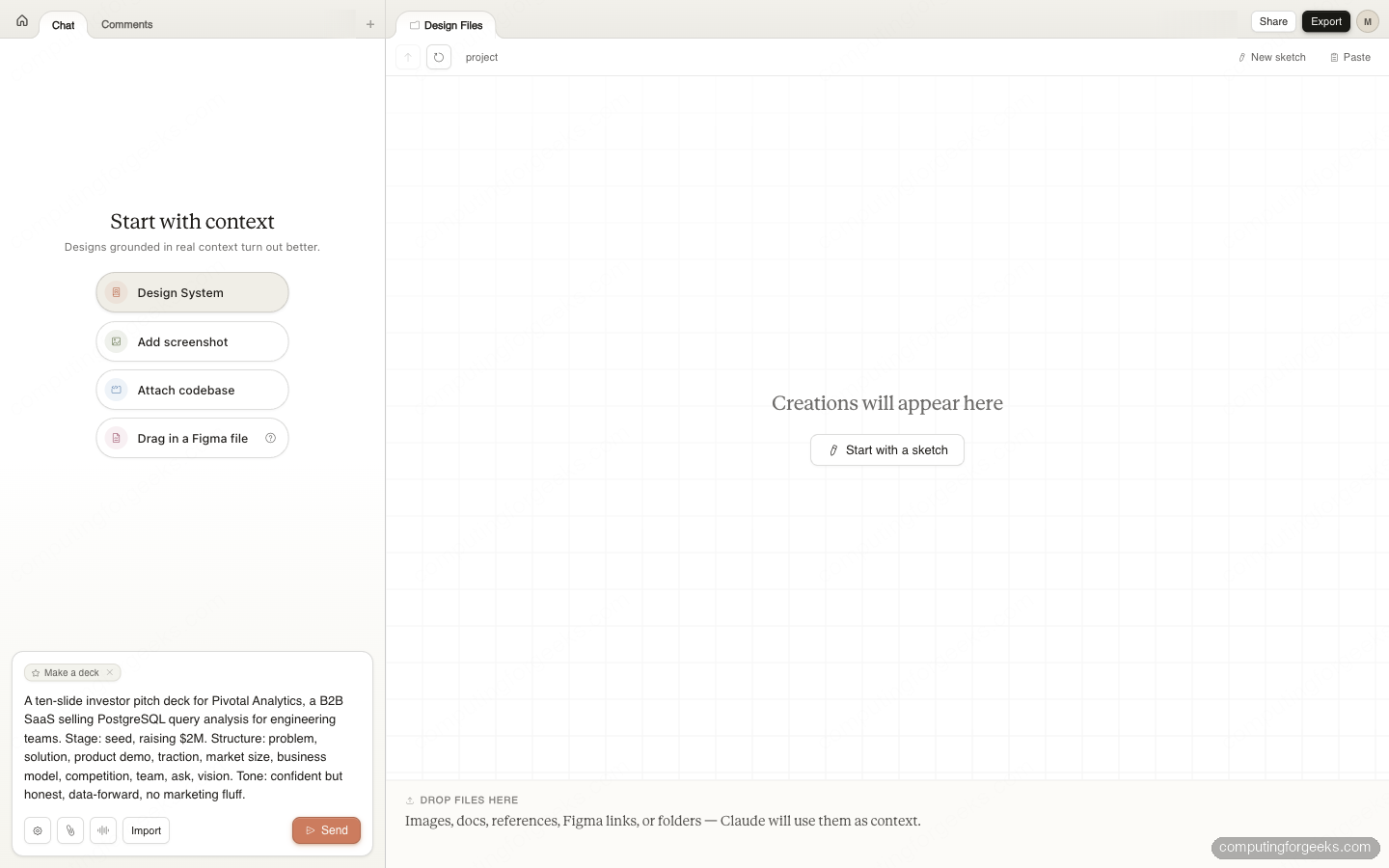
Task: Select the voice dictation icon
Action: (103, 830)
